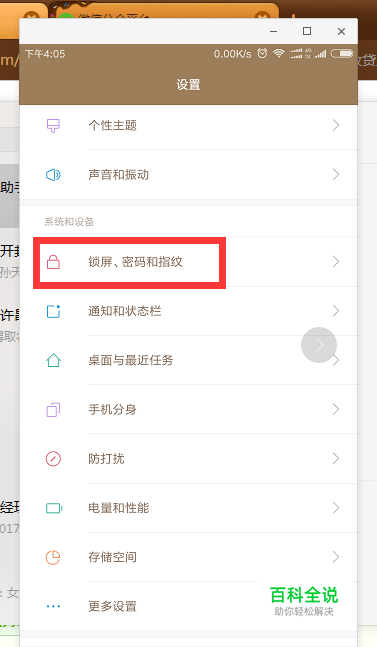Open the 存储空间 settings entry
377x647 pixels.
[x=188, y=557]
